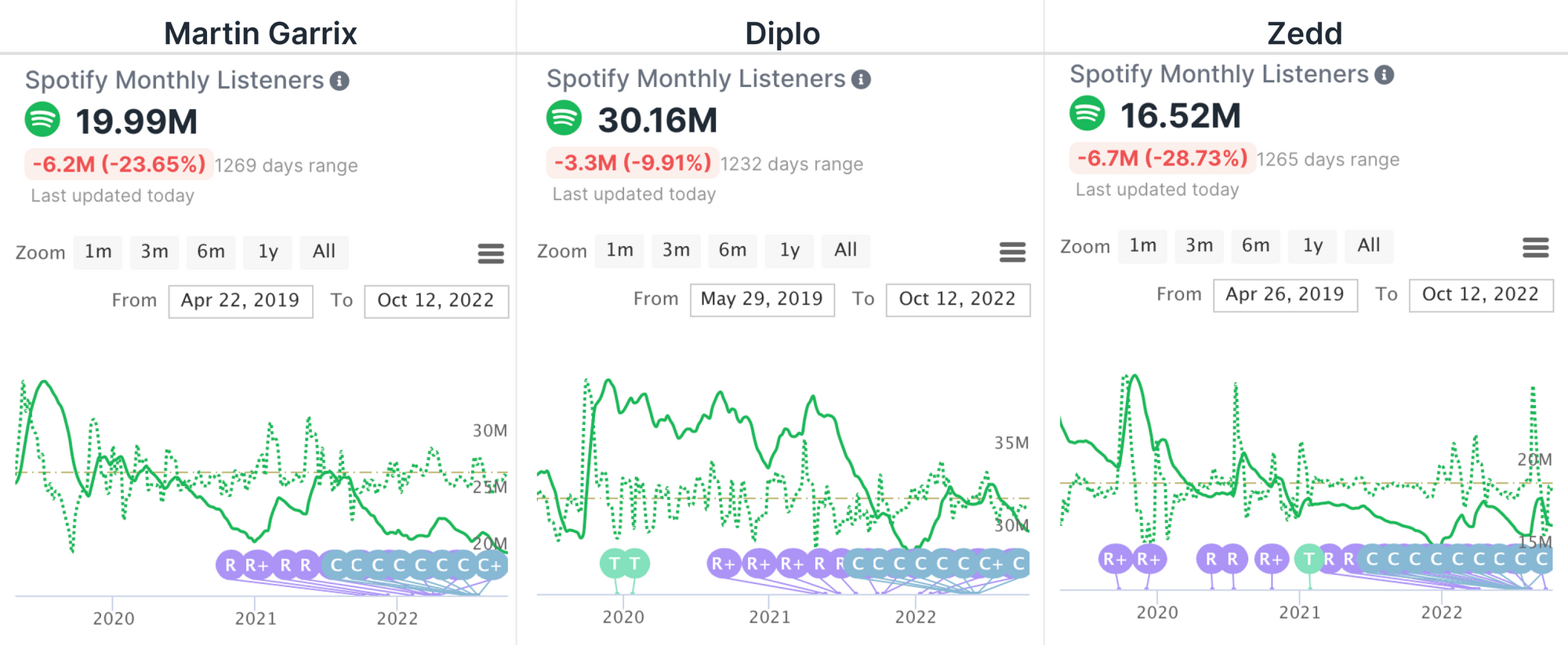This screenshot has width=1568, height=645.
Task: Click the C+ event marker on Martin Garrix chart
Action: point(490,565)
